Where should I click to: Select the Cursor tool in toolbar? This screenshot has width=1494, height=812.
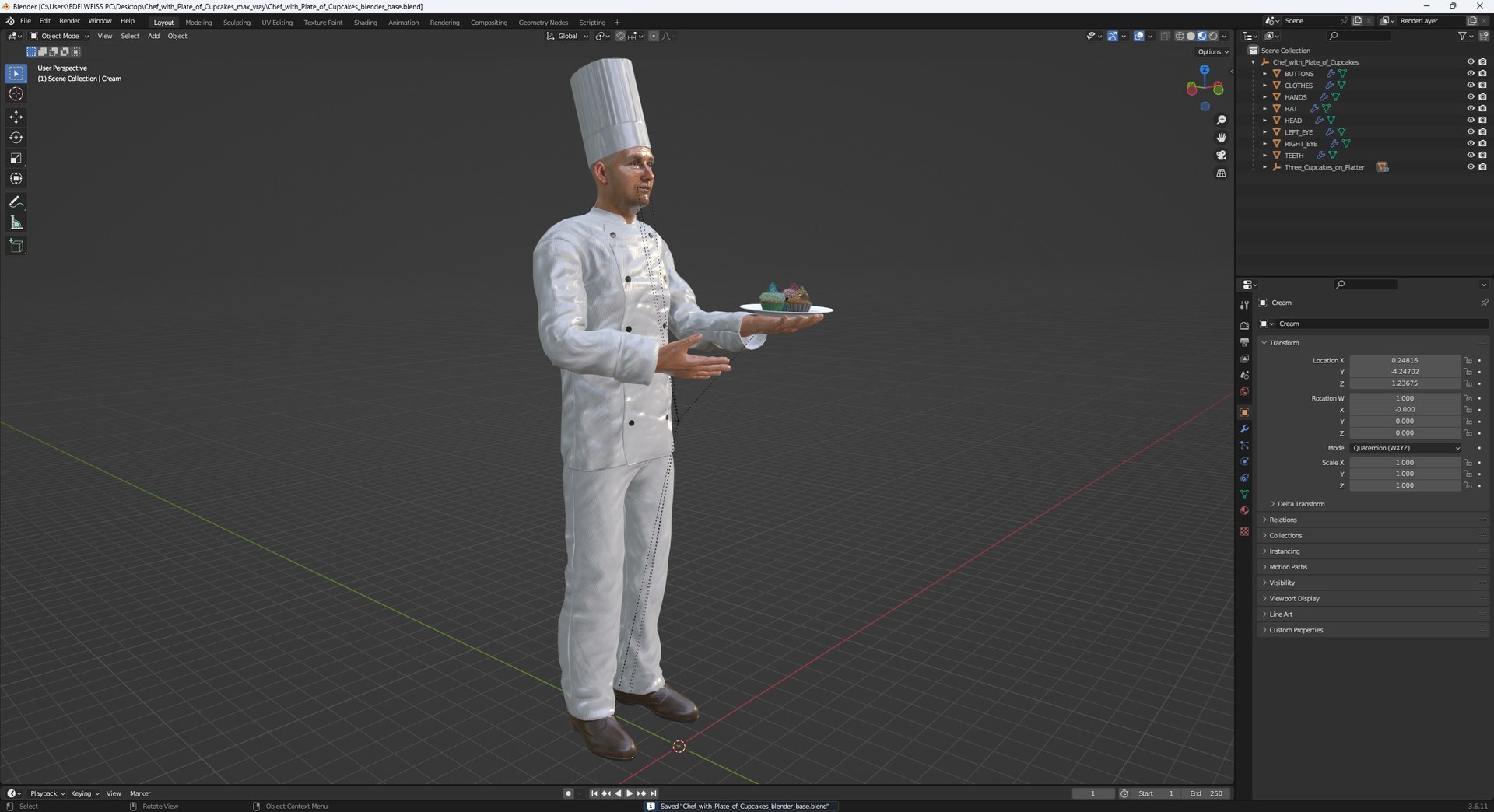(16, 94)
